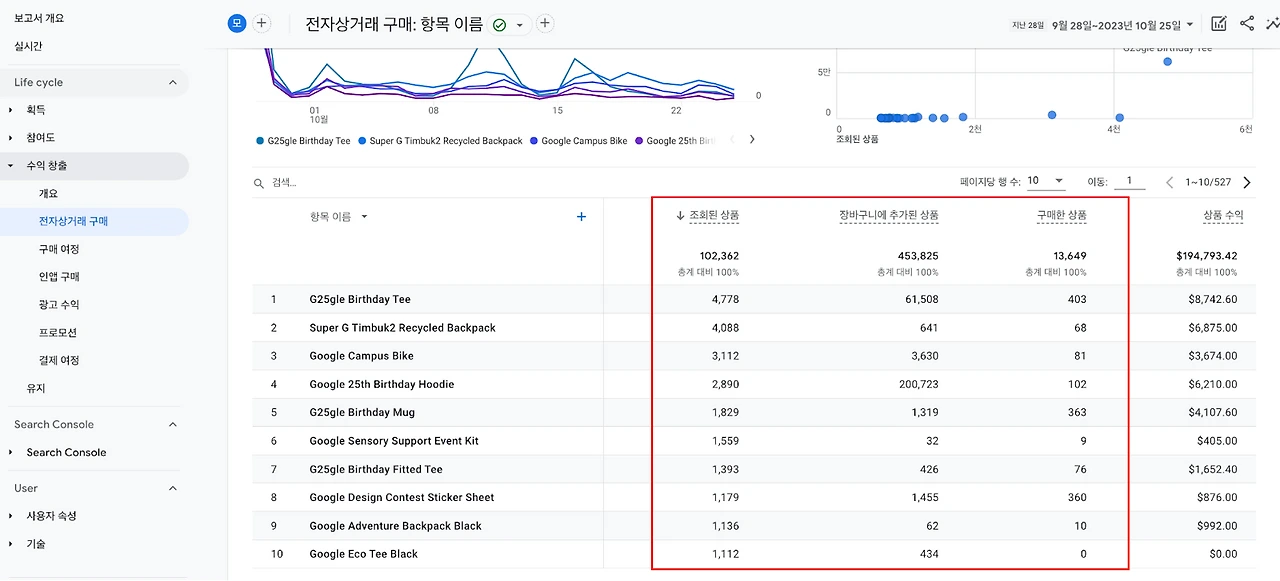Select 전자상거래 구매 in the sidebar
Image resolution: width=1280 pixels, height=581 pixels.
[73, 221]
